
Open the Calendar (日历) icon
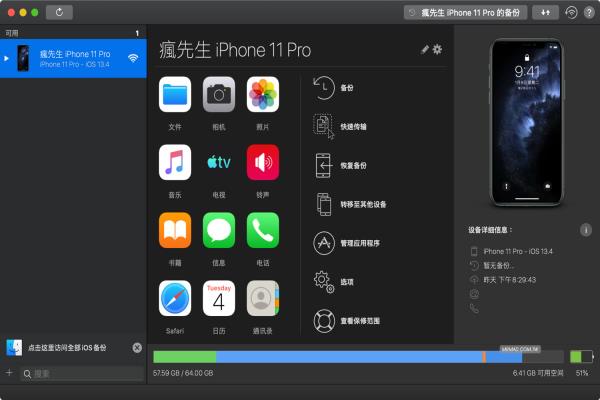[x=218, y=298]
